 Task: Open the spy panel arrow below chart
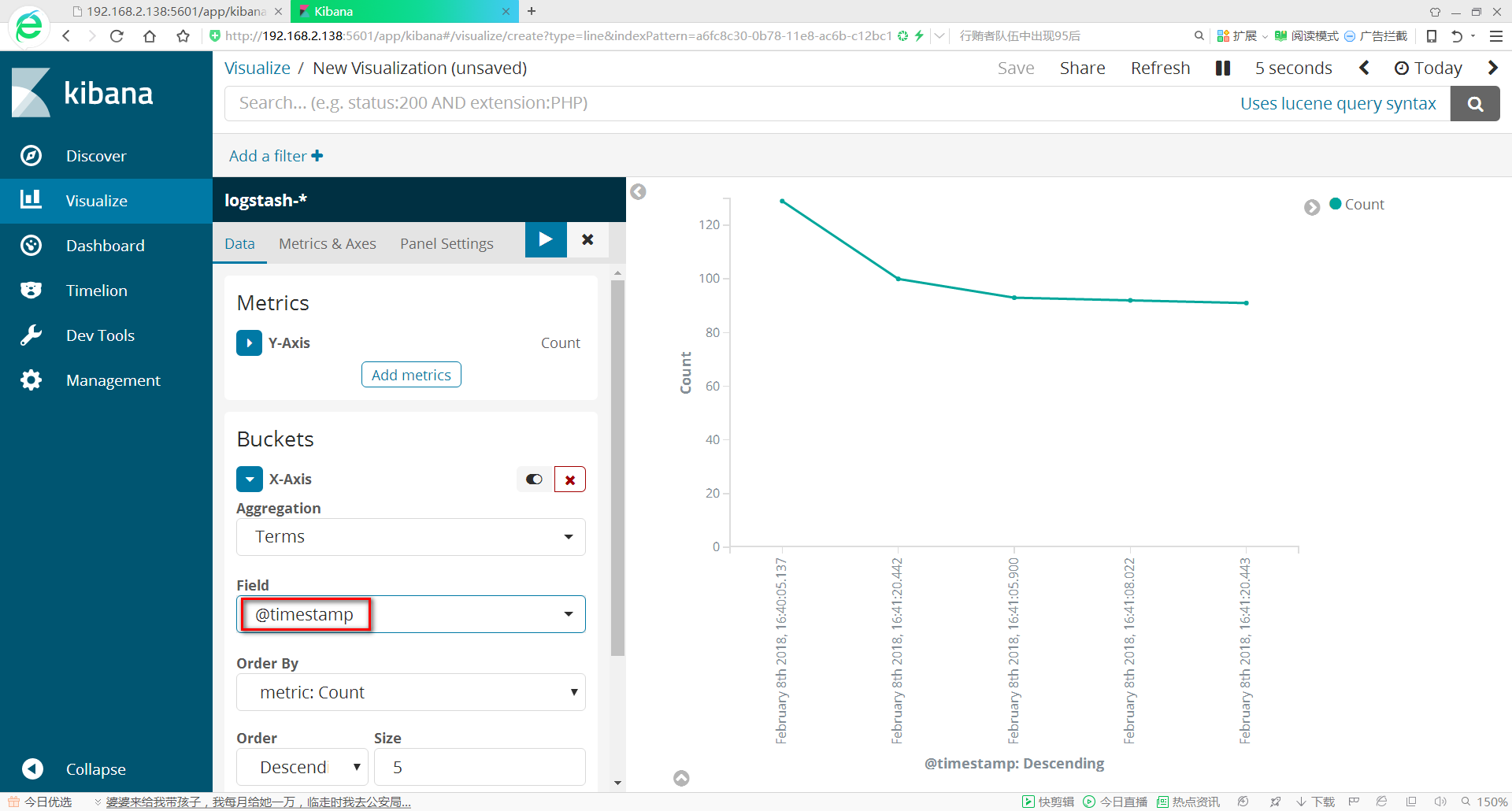682,778
